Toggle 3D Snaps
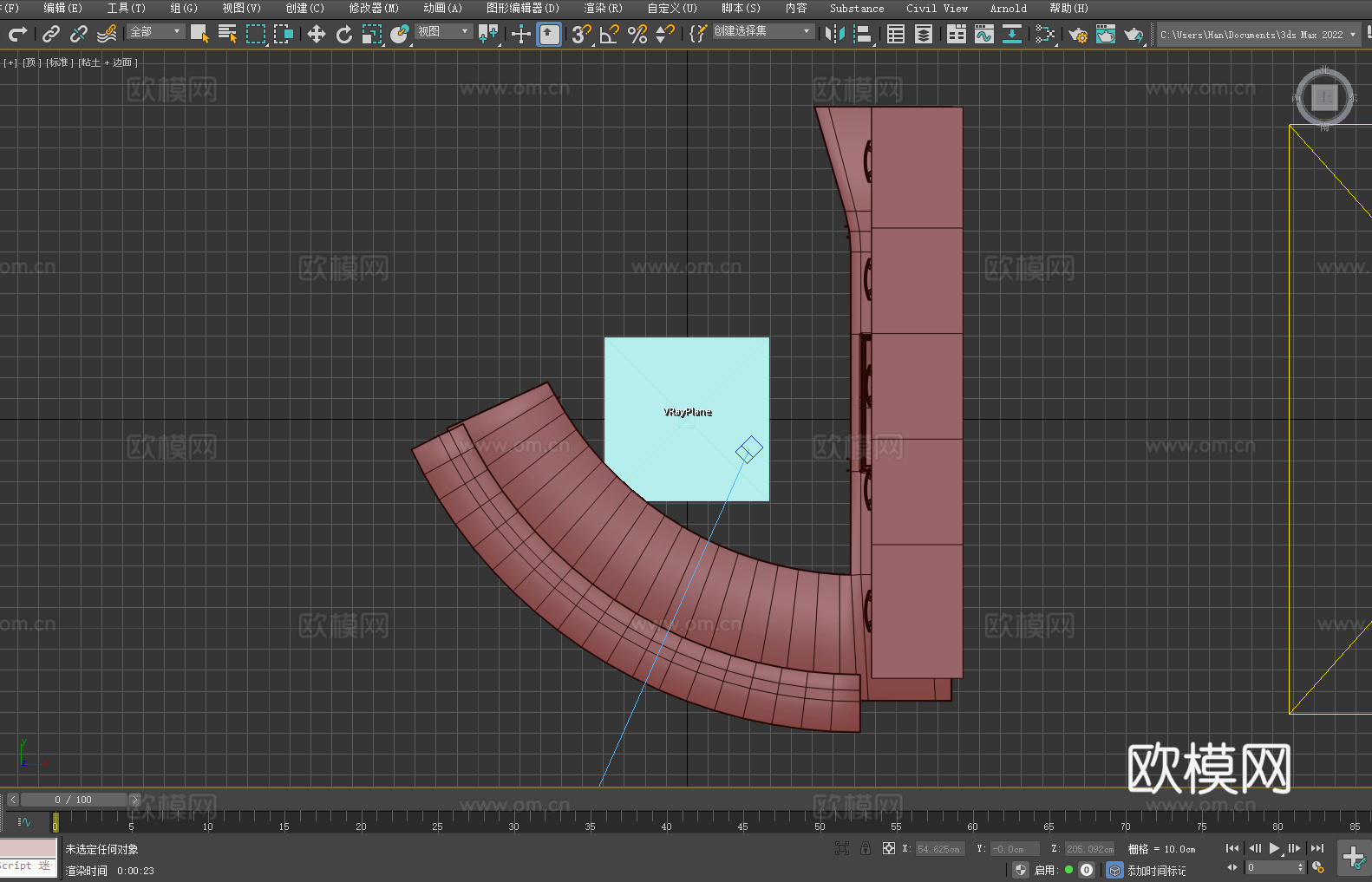This screenshot has height=882, width=1372. point(582,34)
